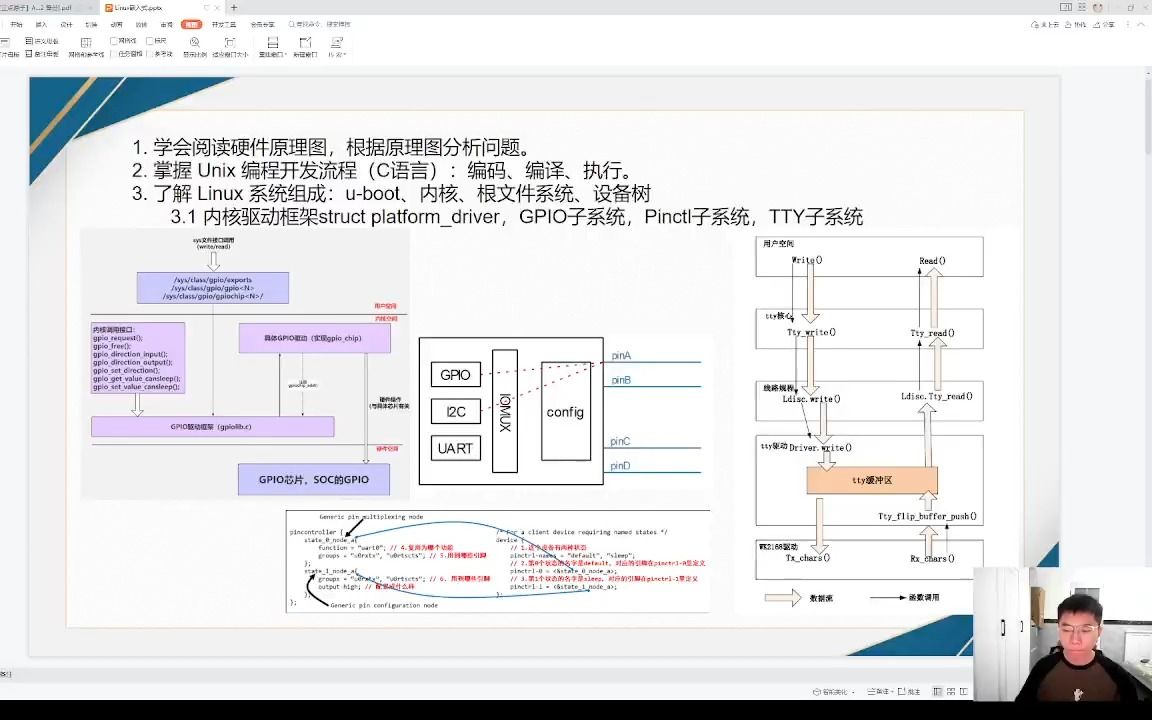The image size is (1152, 720).
Task: Open the zoom ratio (显示比例) dialog
Action: click(x=195, y=44)
